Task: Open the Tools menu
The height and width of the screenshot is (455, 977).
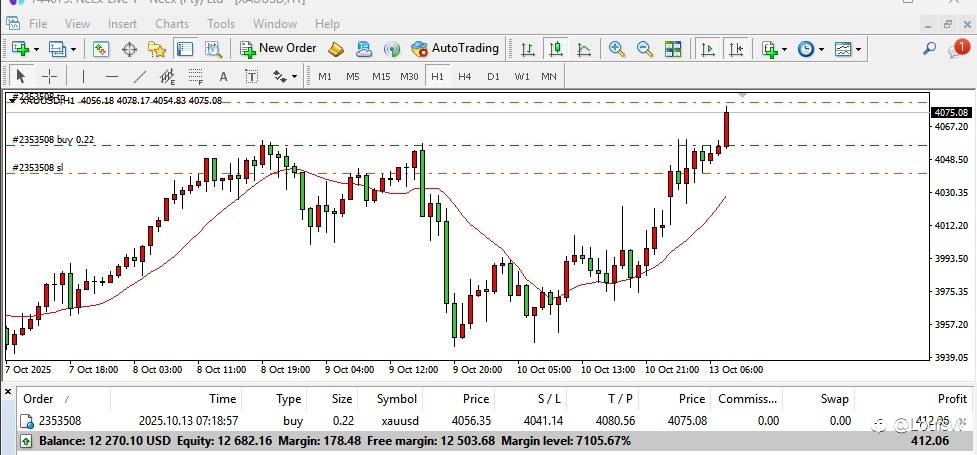Action: click(x=221, y=24)
